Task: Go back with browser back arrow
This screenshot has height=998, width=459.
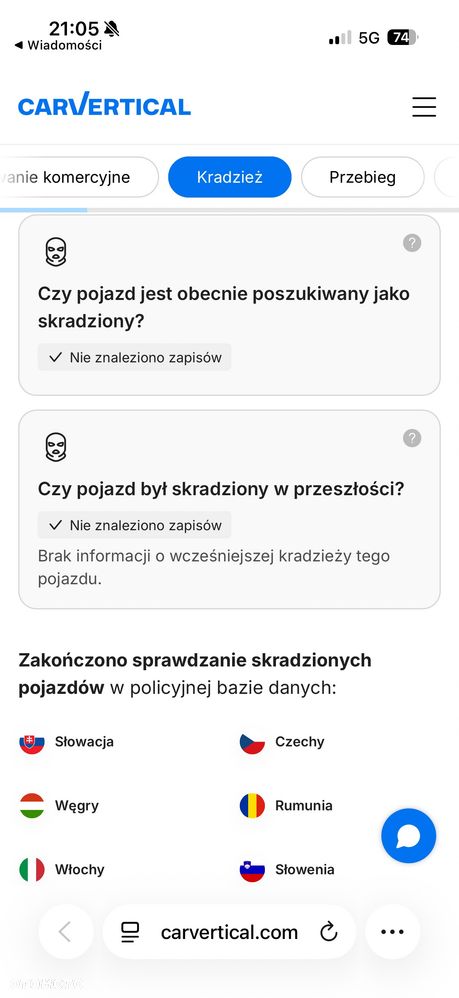Action: pos(66,932)
